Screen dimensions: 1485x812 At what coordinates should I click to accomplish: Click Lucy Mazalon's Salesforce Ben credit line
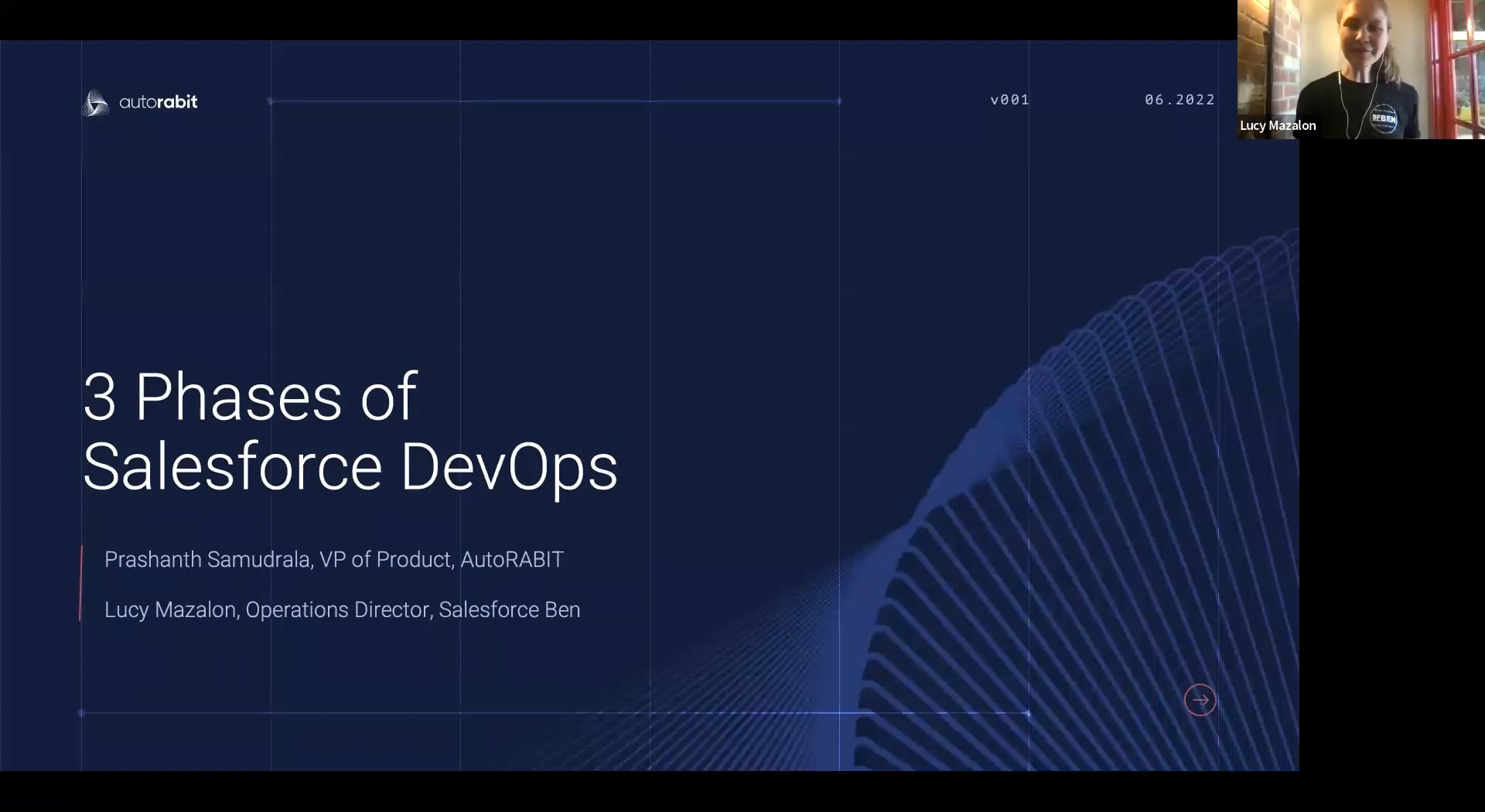pyautogui.click(x=342, y=609)
